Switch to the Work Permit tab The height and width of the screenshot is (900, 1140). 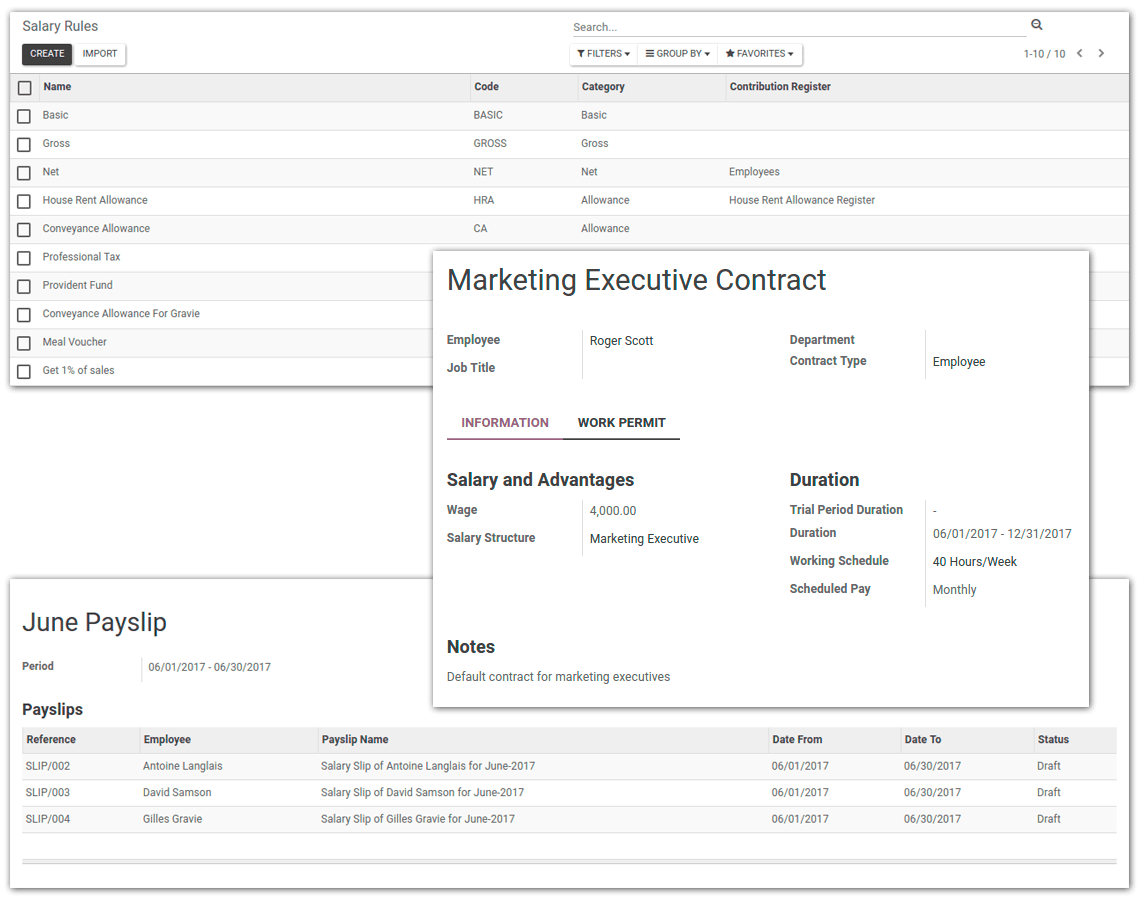click(622, 422)
